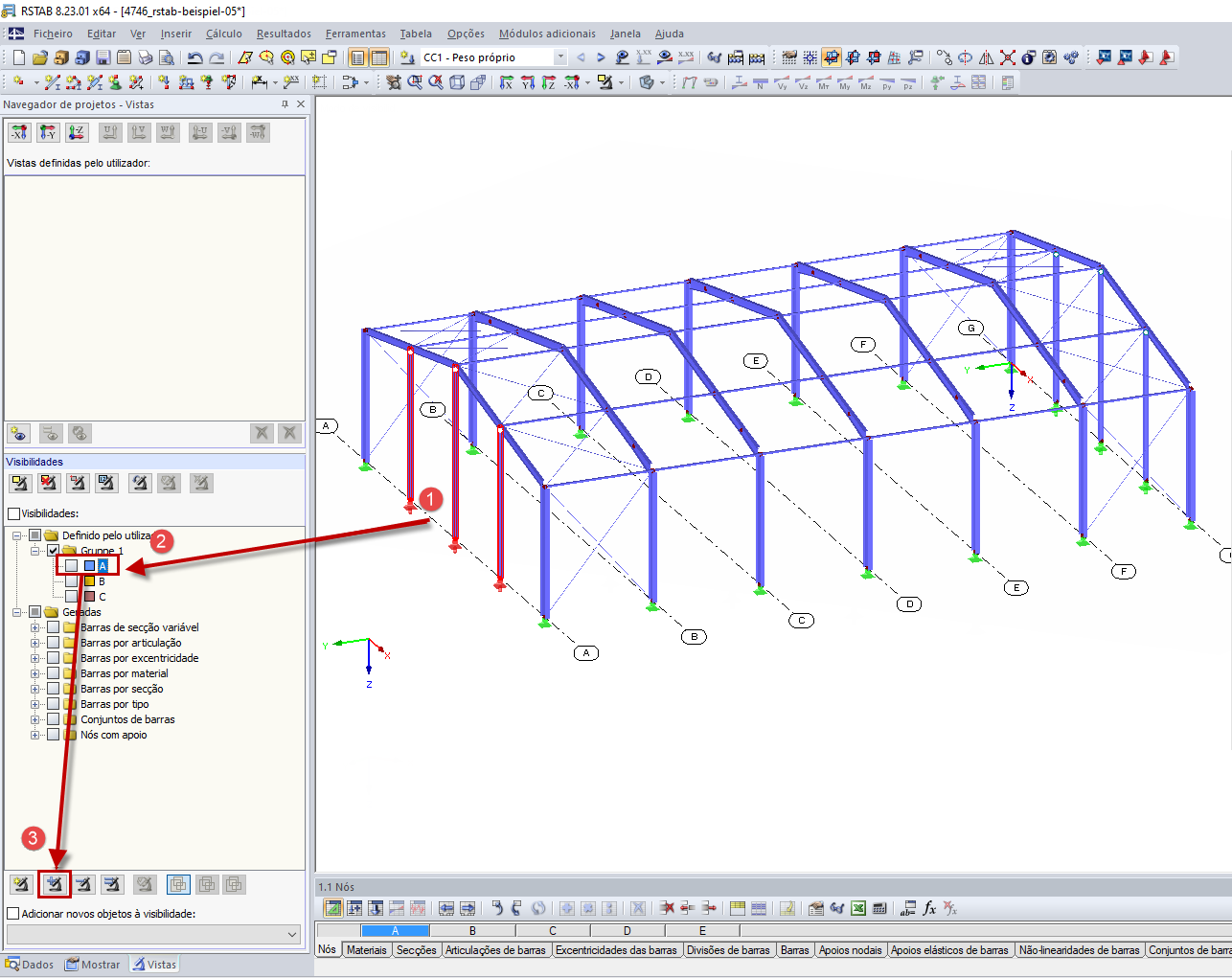Show the view in Y direction
This screenshot has height=978, width=1232.
point(528,82)
